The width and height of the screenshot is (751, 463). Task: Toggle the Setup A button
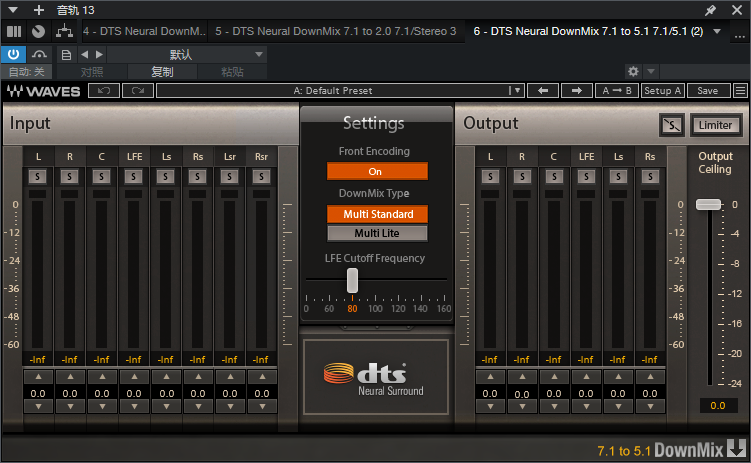coord(663,90)
